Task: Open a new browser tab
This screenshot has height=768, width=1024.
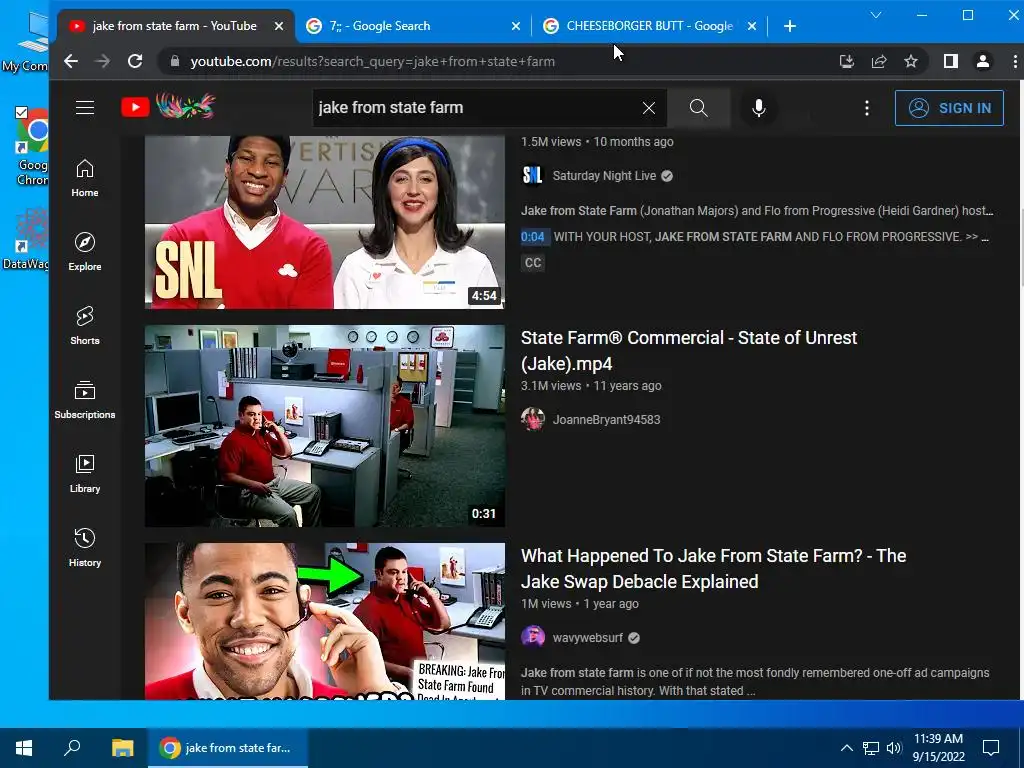Action: [790, 26]
